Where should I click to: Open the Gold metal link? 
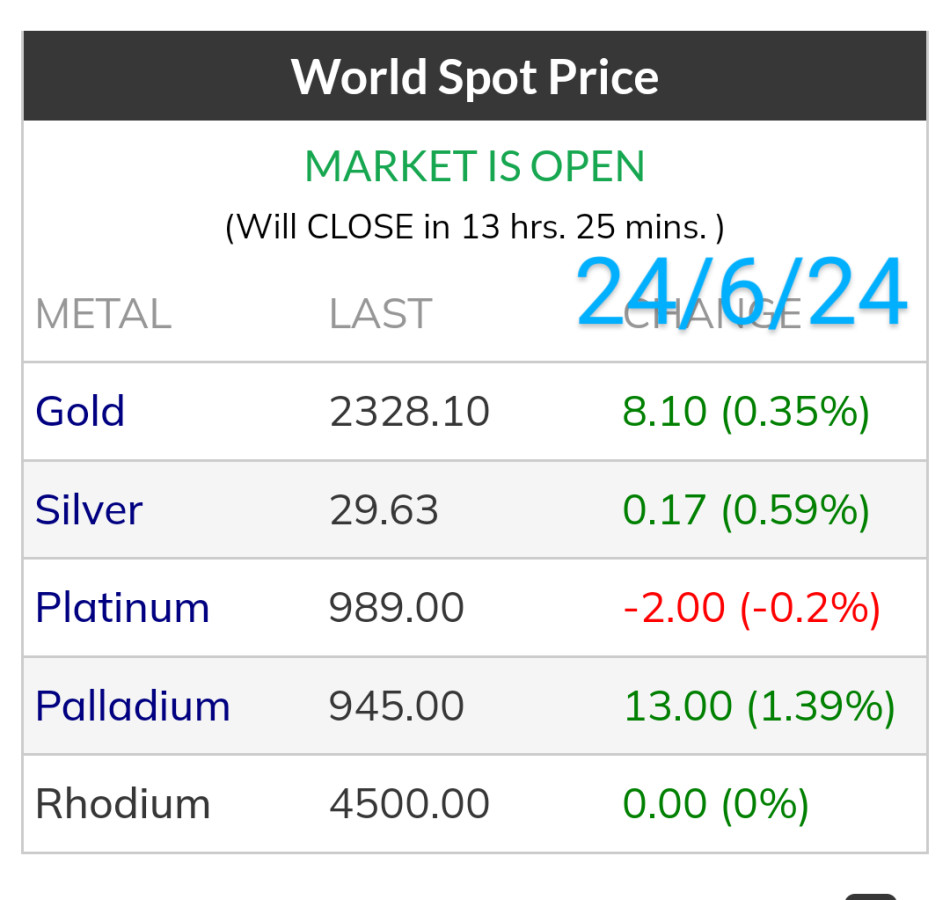tap(80, 411)
